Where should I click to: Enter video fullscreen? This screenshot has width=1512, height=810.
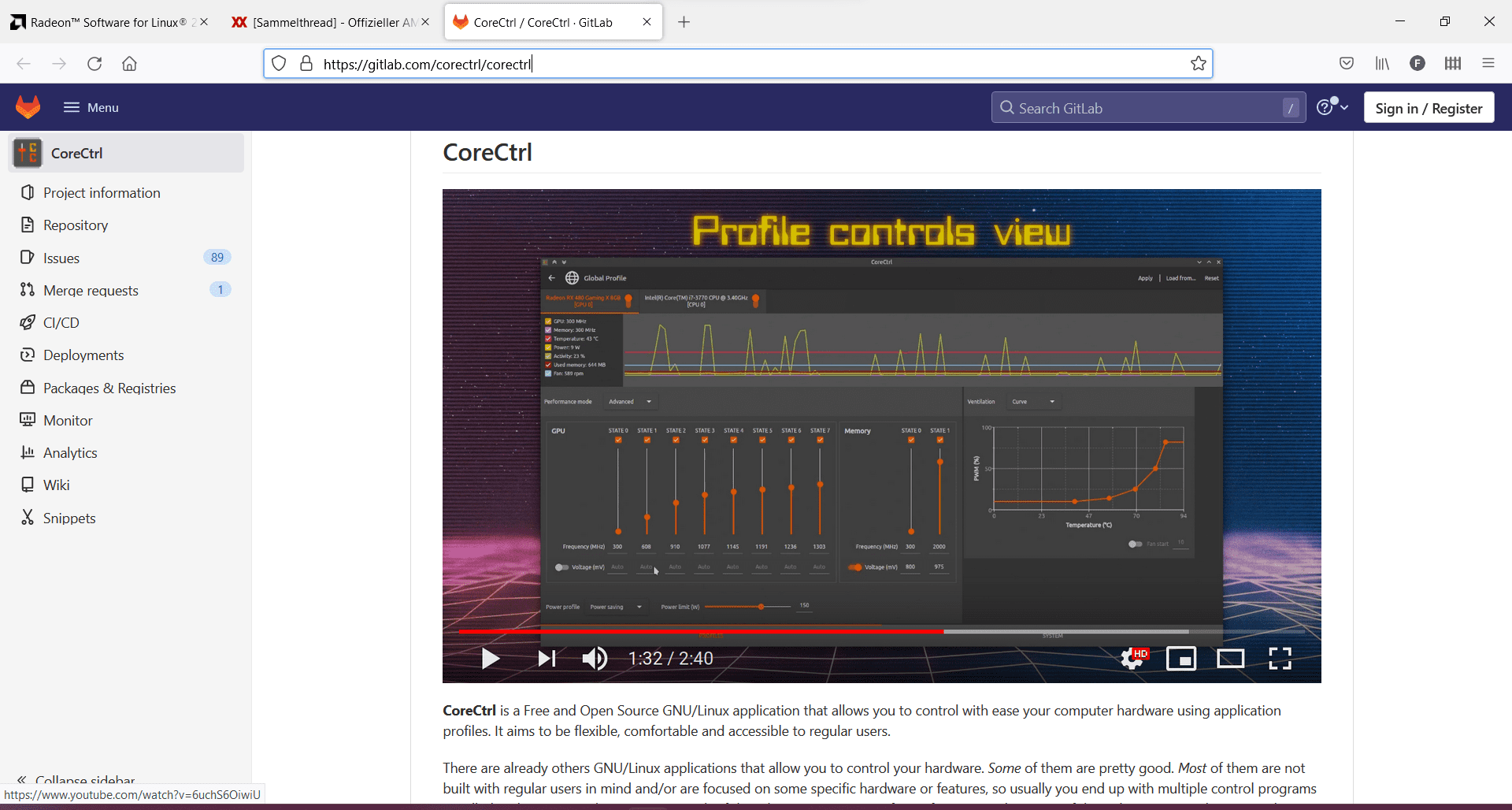1280,659
